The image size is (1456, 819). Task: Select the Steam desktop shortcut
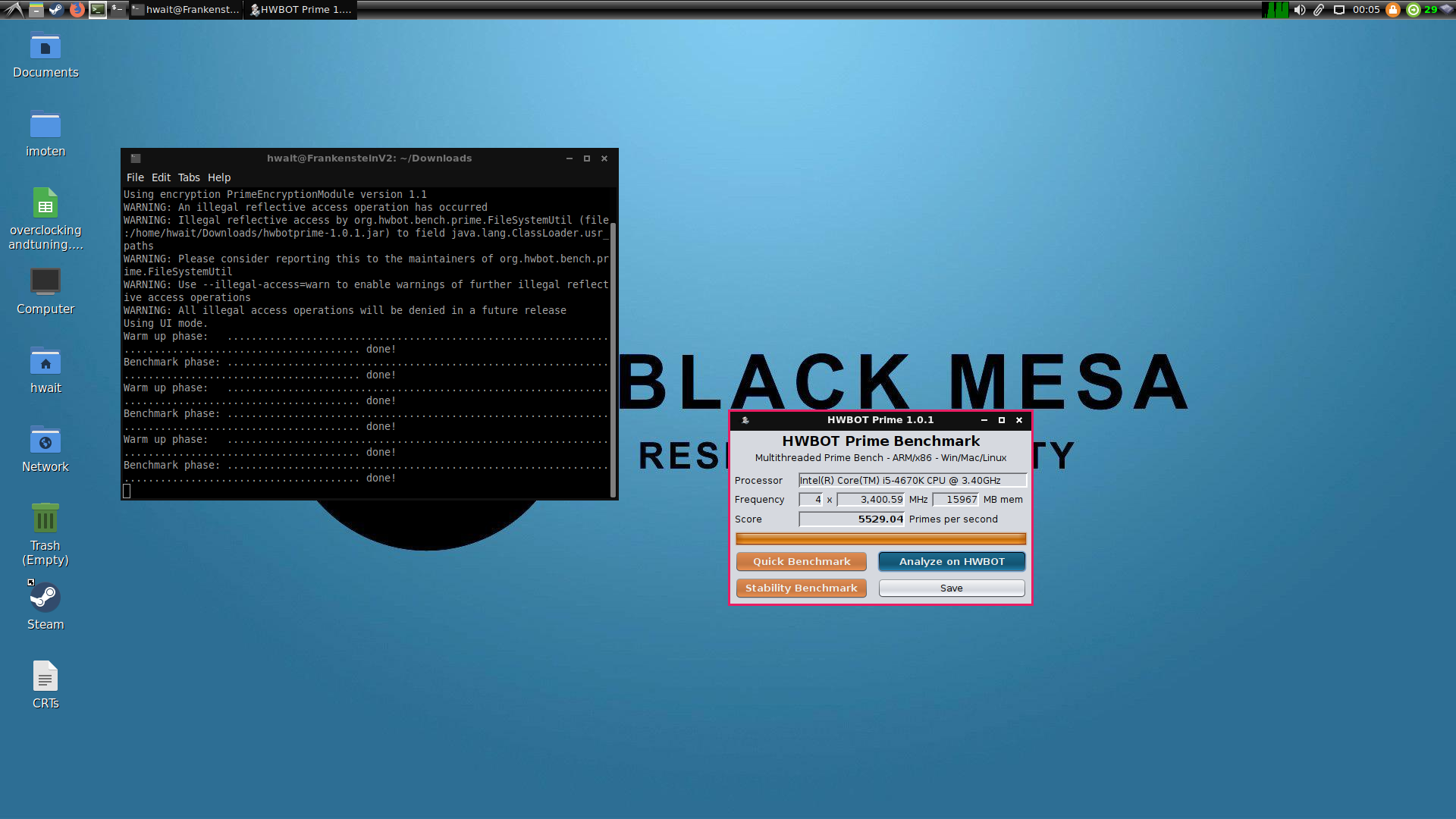click(45, 607)
